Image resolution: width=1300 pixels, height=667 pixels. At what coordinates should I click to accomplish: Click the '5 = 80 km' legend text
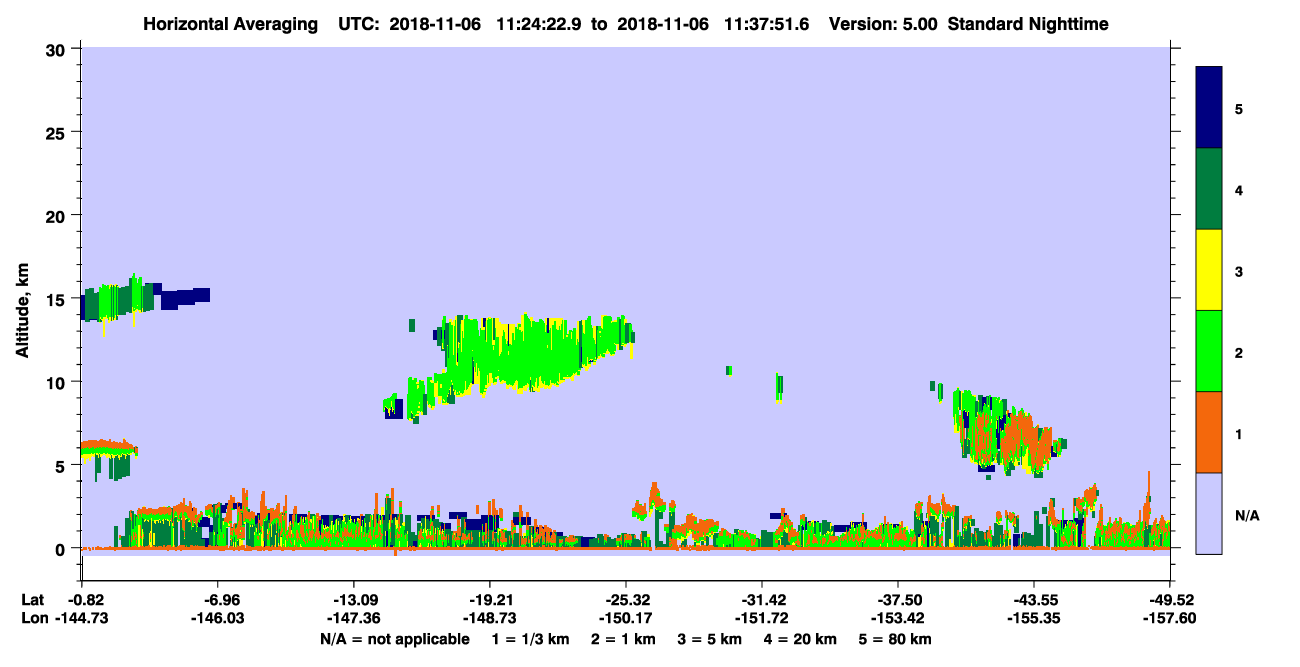point(897,639)
